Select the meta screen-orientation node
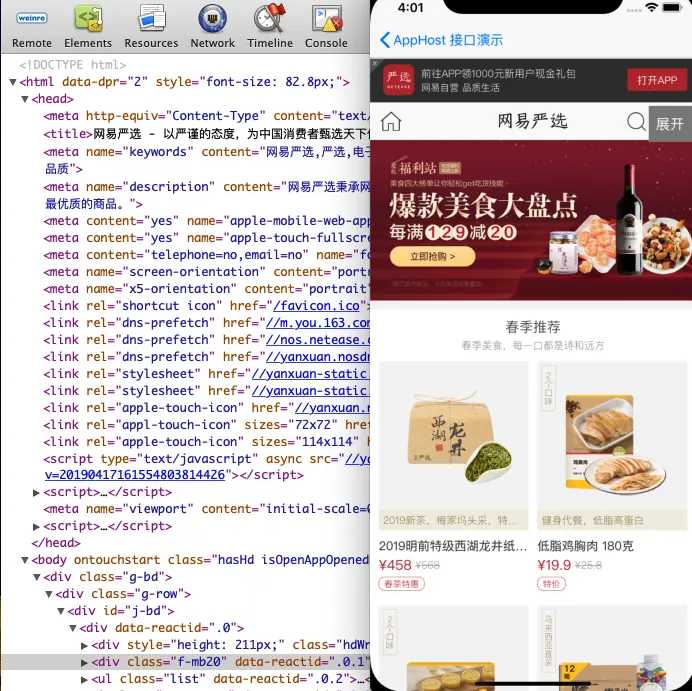Viewport: 692px width, 691px height. [x=207, y=272]
